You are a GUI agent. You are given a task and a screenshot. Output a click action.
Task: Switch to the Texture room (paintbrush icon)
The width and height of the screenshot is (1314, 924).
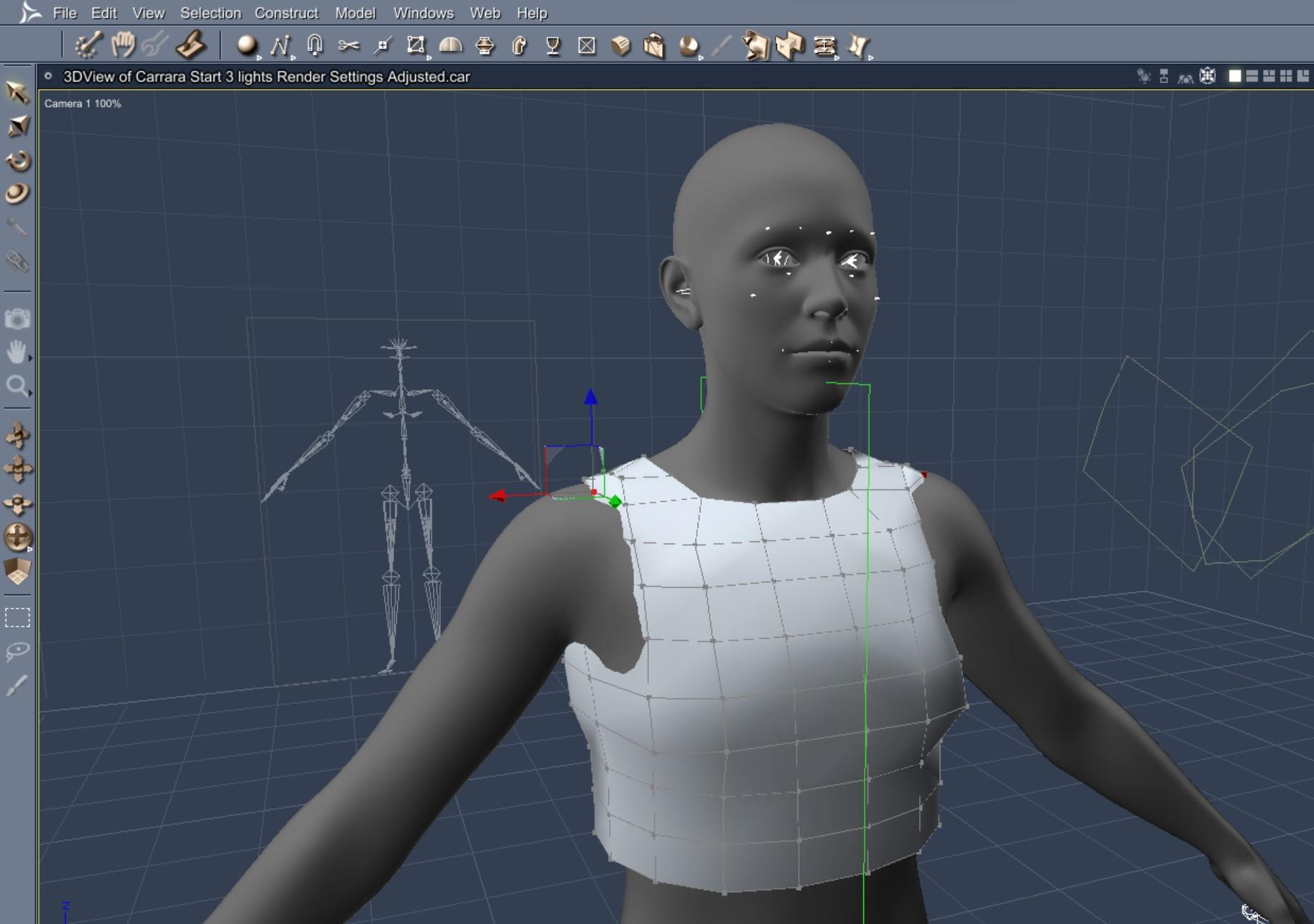(x=190, y=45)
